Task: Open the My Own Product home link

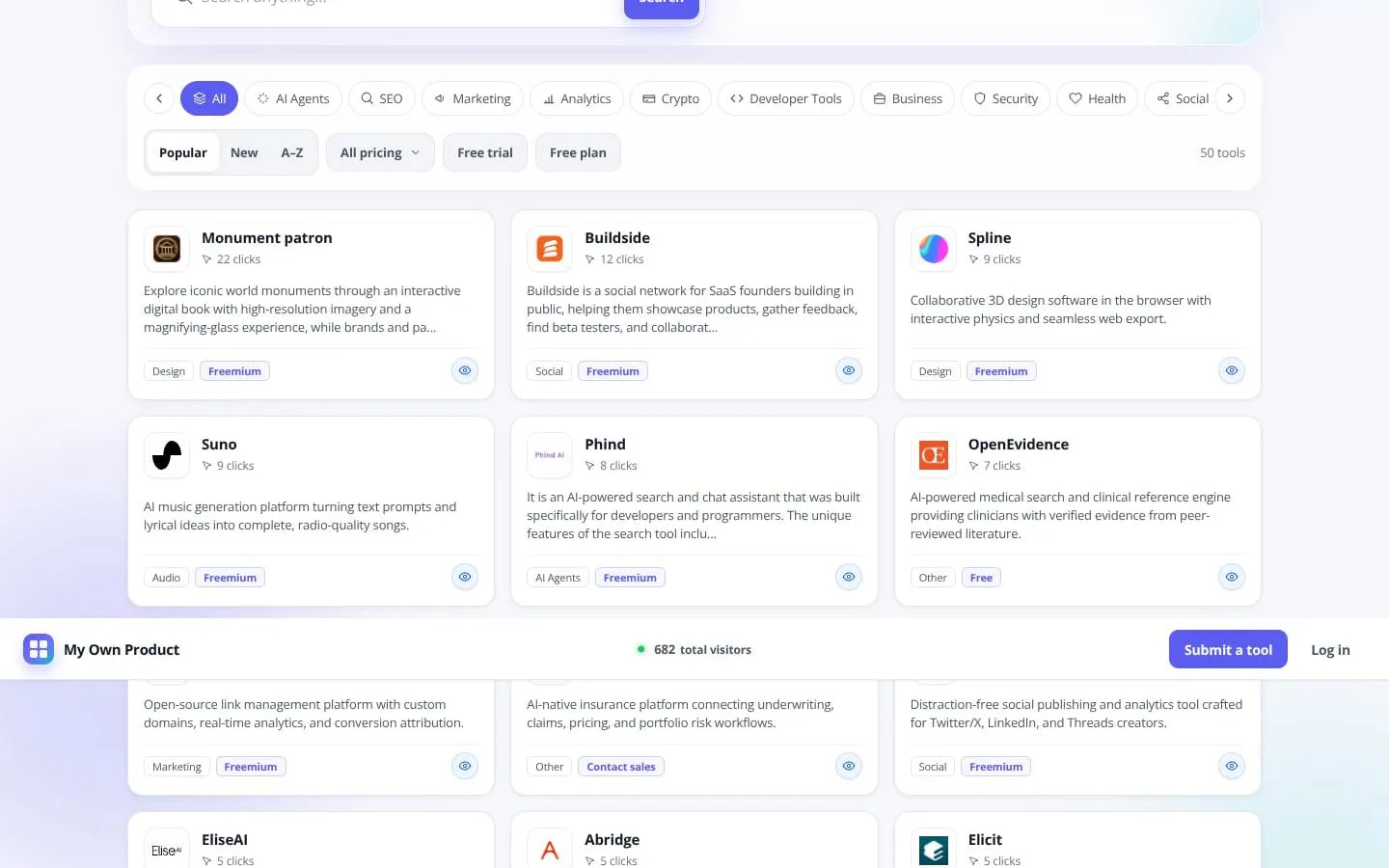Action: coord(101,649)
